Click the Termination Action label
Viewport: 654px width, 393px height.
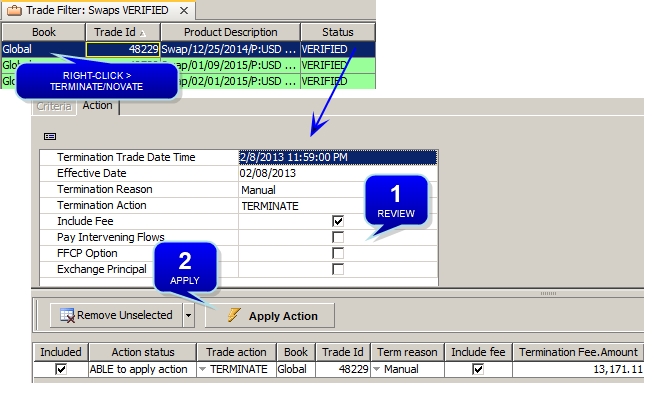click(102, 205)
